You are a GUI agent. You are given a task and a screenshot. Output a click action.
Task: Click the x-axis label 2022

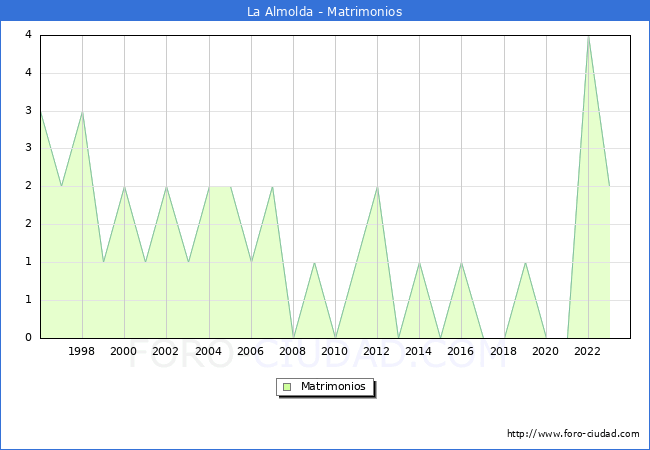[x=587, y=351]
